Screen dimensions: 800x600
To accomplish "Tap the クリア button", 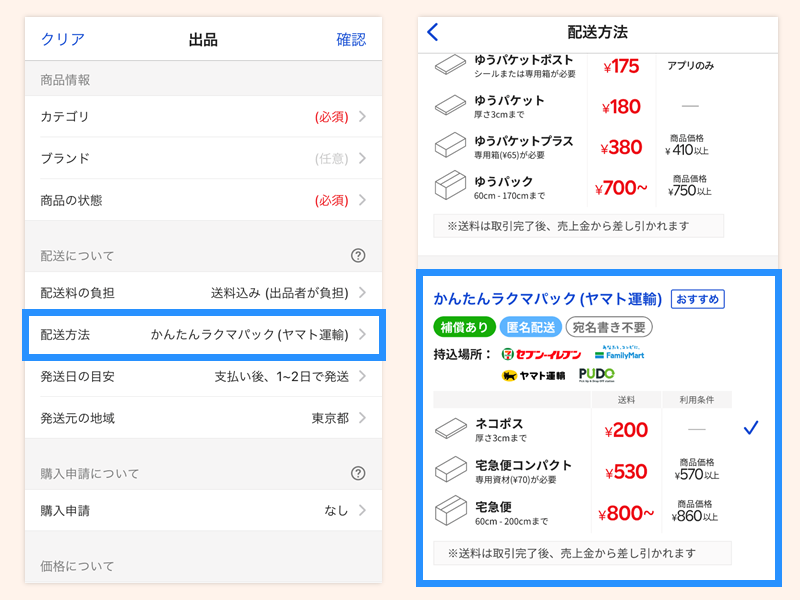I will (x=63, y=39).
